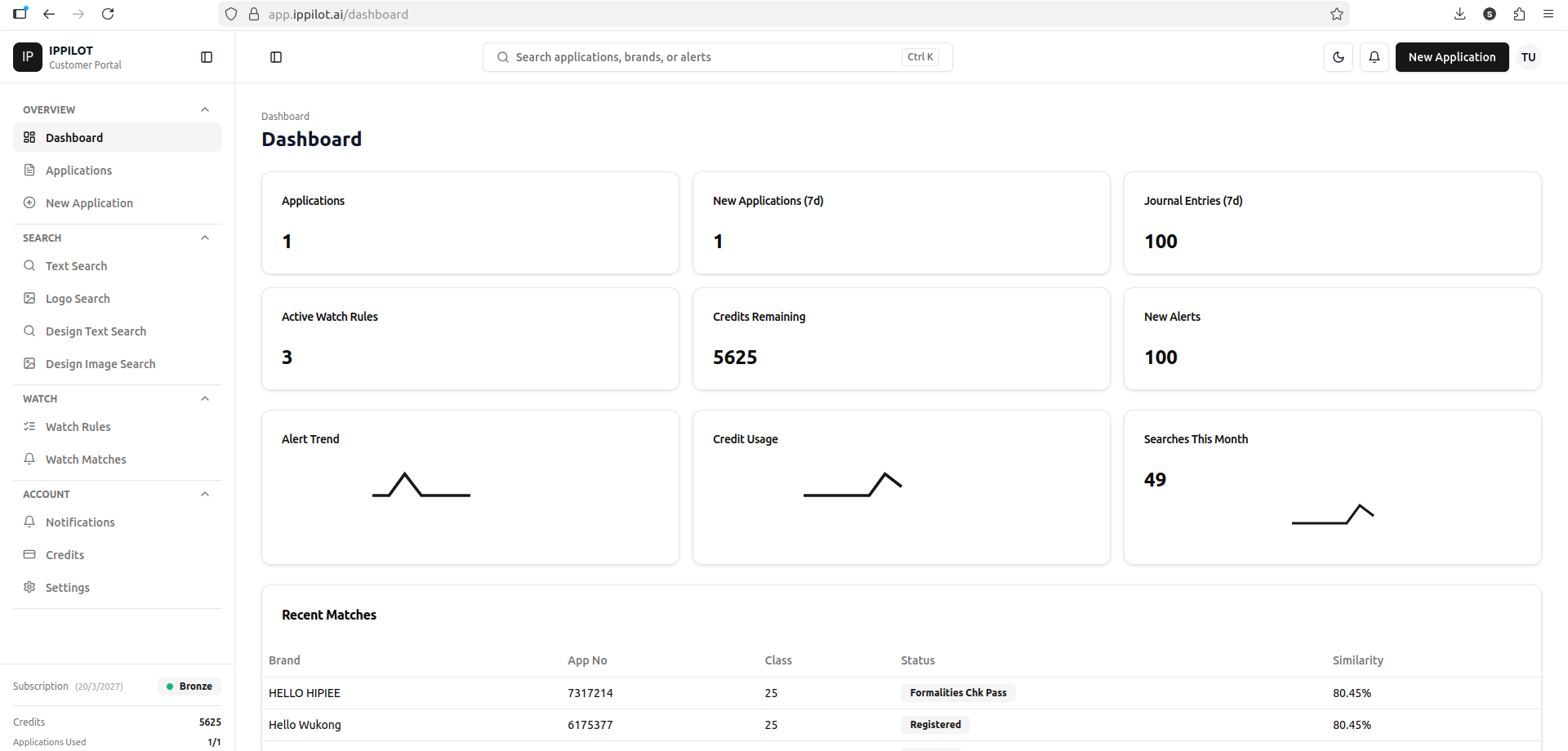This screenshot has height=751, width=1568.
Task: Open the TU user avatar menu
Action: 1528,57
